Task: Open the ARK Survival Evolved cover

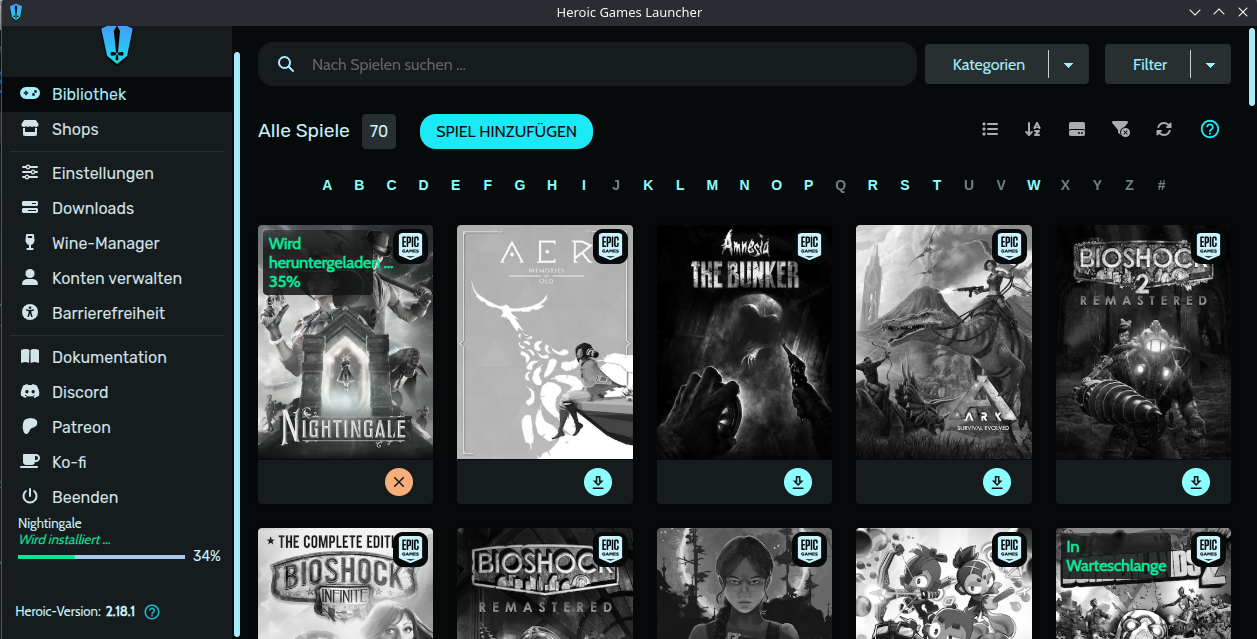Action: coord(944,342)
